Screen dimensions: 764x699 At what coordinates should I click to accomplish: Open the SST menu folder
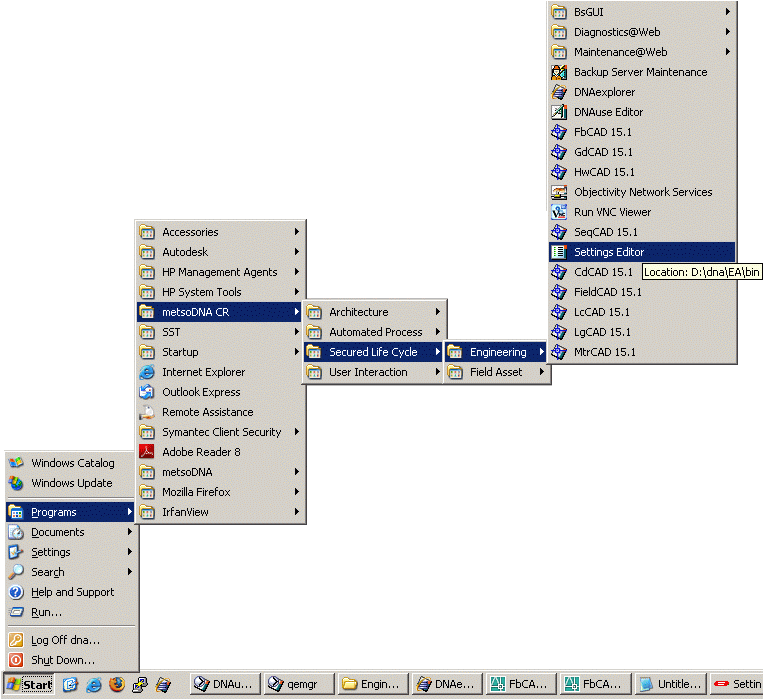tap(219, 332)
